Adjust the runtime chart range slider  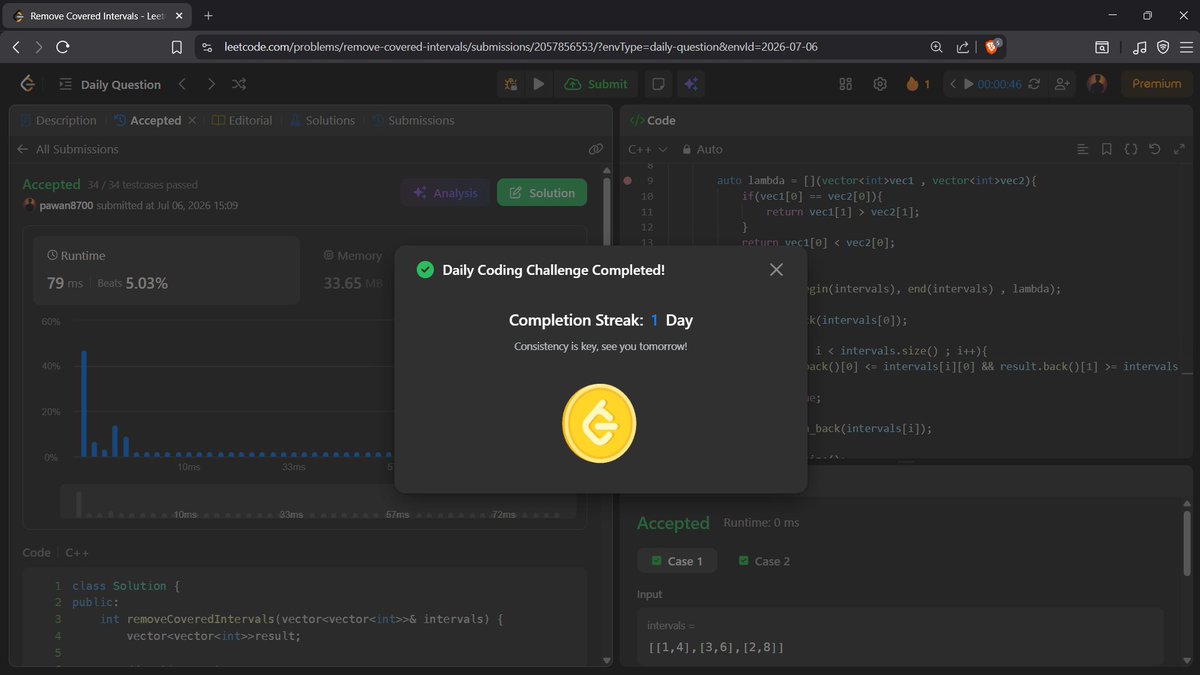[318, 501]
